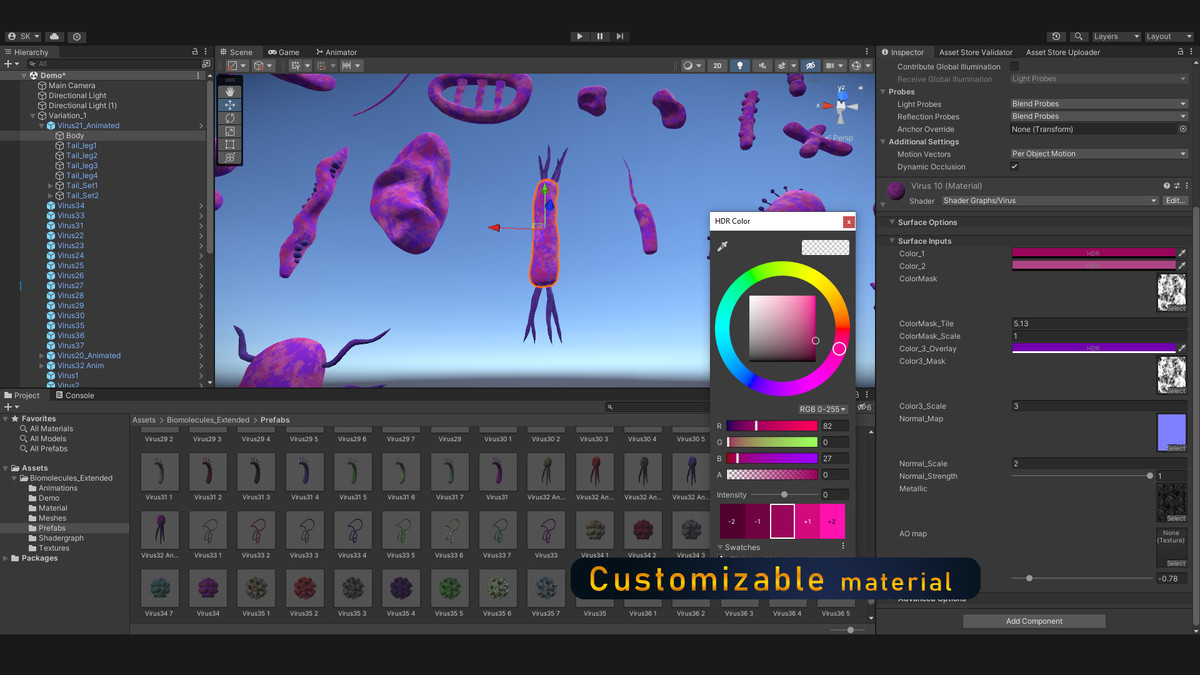
Task: Enable Contribute Global Illumination checkbox
Action: (x=1015, y=67)
